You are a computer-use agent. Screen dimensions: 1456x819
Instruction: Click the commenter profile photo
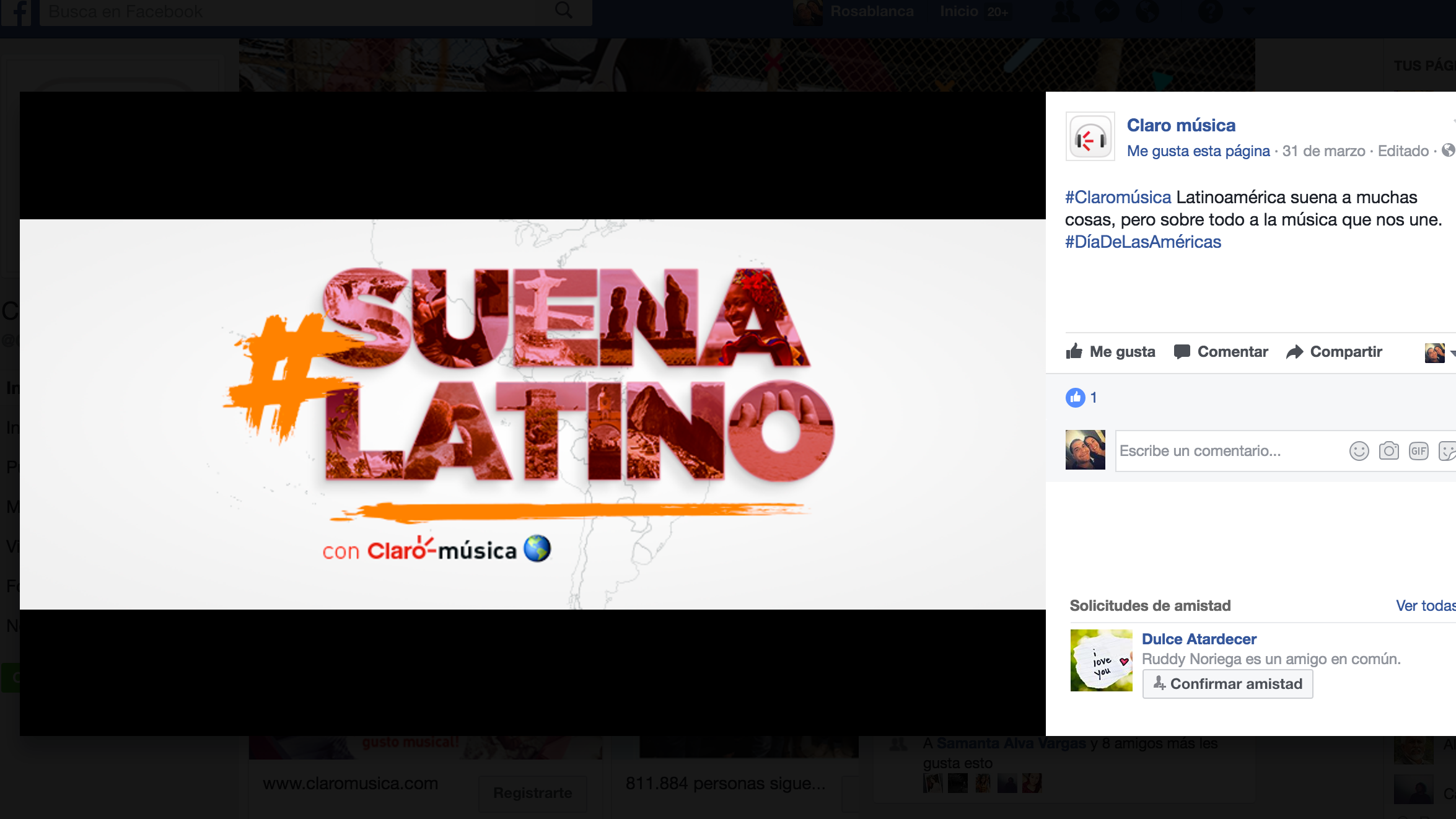pos(1085,450)
